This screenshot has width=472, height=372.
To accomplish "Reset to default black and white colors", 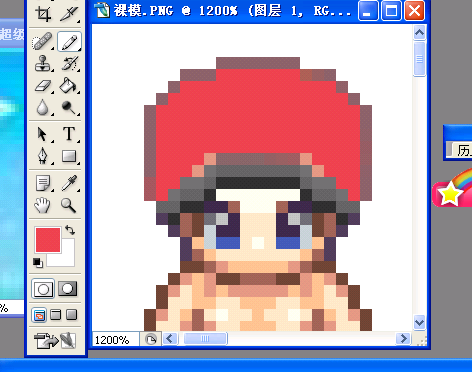I will pos(38,263).
